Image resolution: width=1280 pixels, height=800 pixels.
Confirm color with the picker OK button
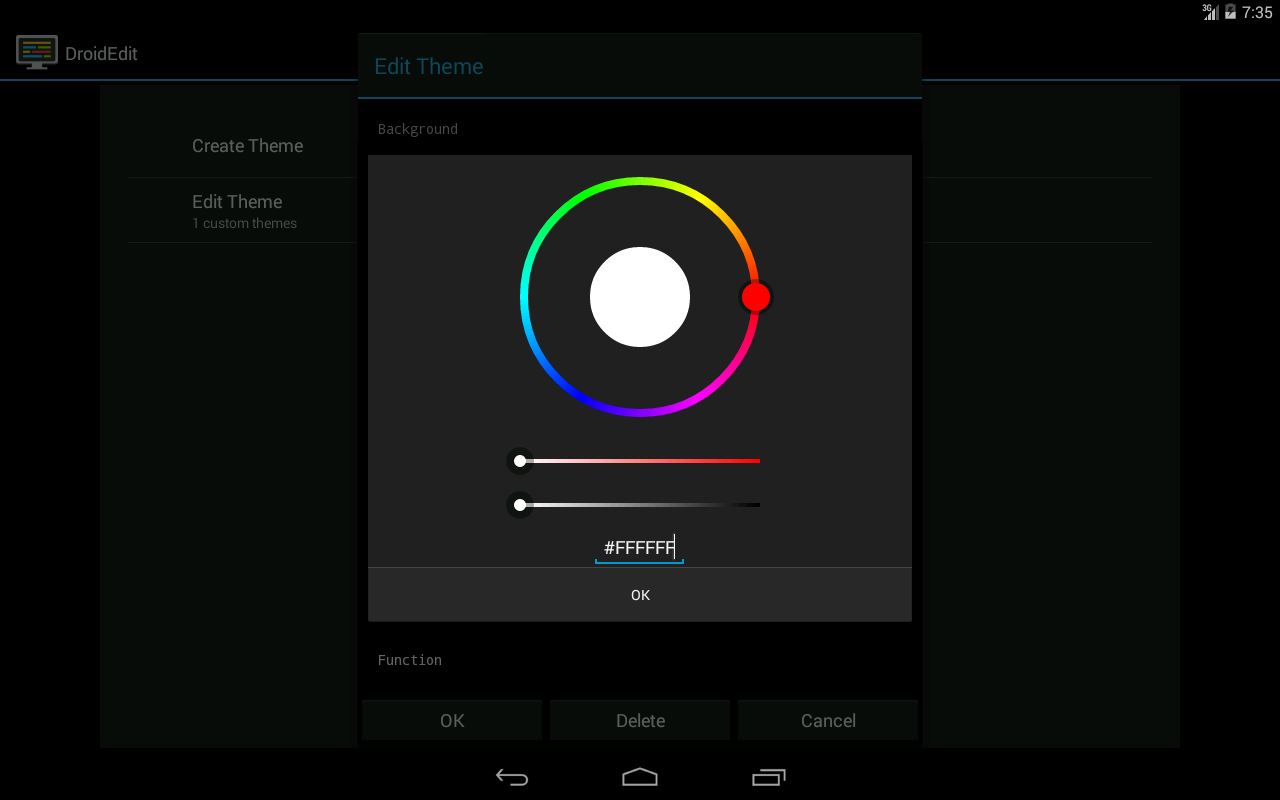point(640,595)
